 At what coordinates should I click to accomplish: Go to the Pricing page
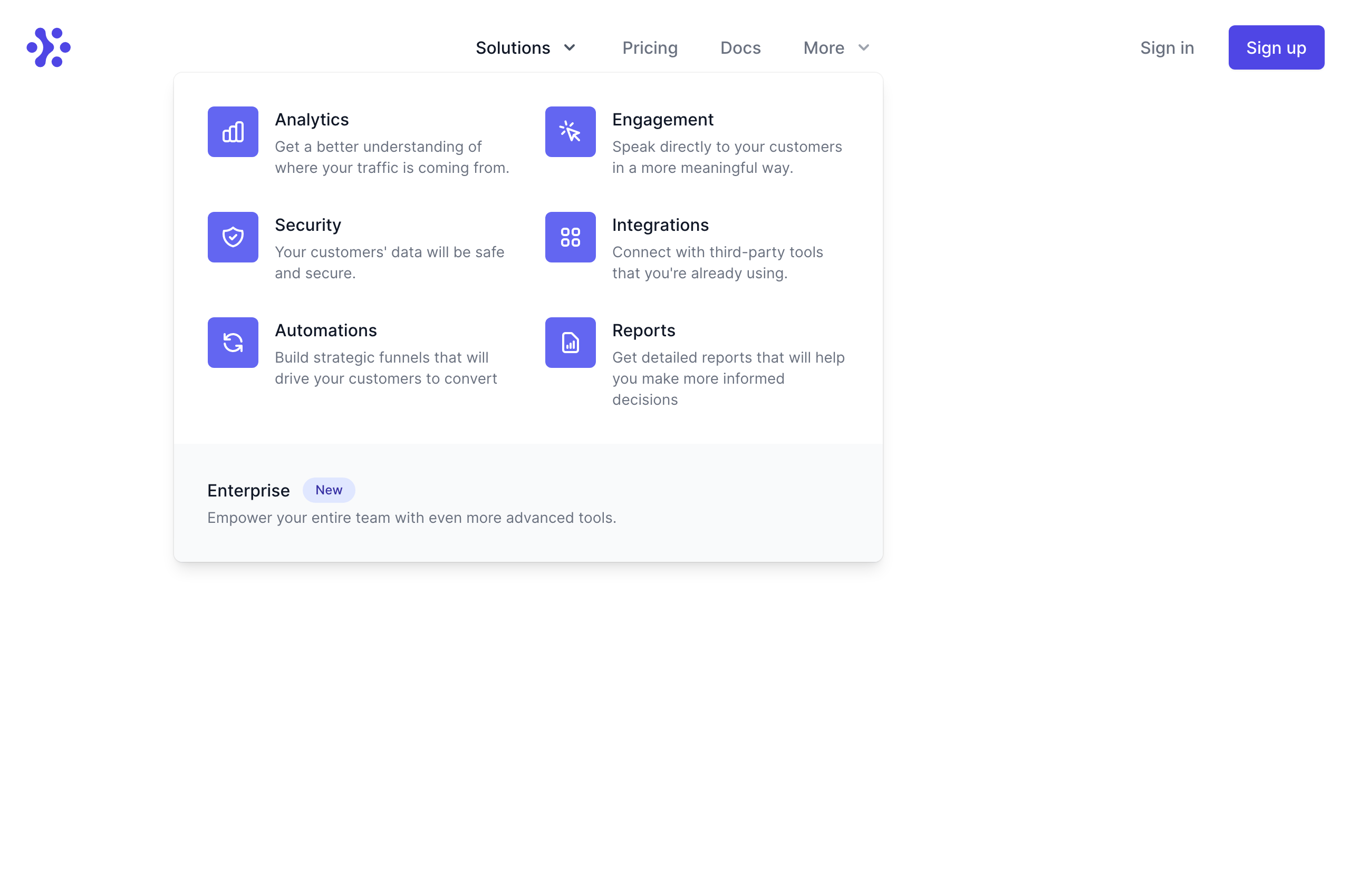(x=650, y=48)
